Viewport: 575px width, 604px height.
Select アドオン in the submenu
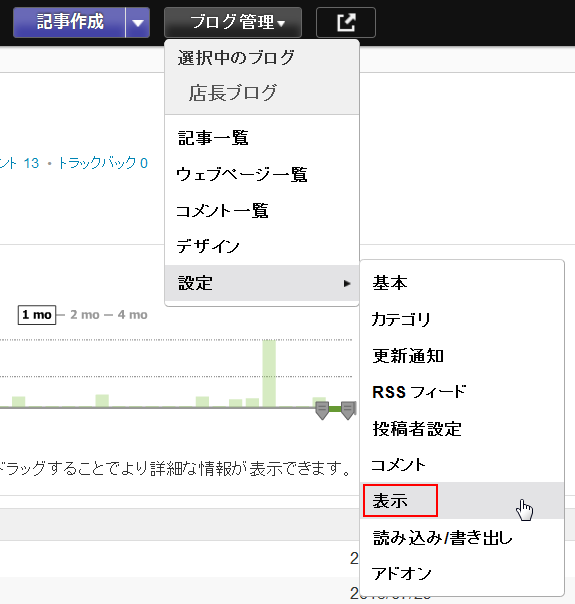462,574
